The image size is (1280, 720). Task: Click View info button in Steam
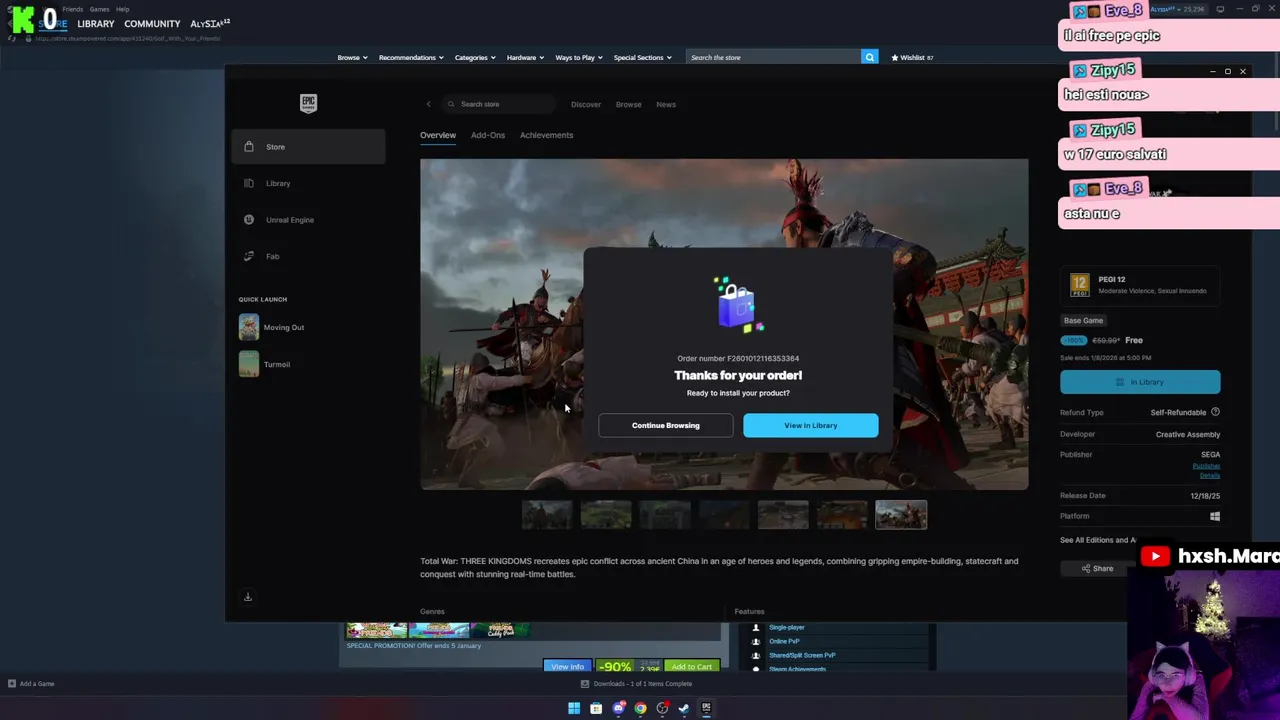[x=567, y=666]
